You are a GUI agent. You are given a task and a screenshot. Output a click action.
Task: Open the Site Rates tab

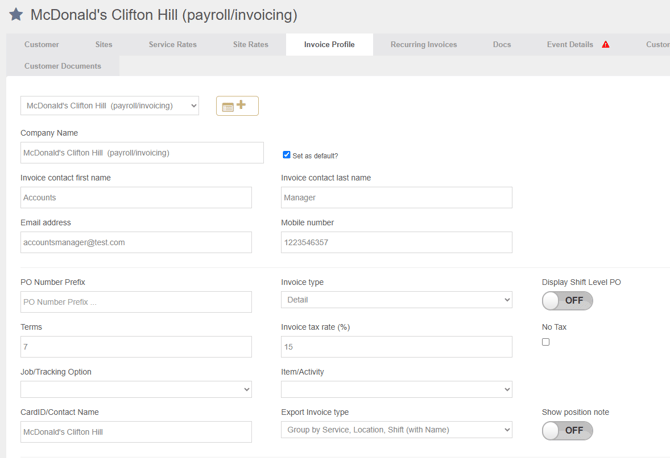tap(250, 44)
